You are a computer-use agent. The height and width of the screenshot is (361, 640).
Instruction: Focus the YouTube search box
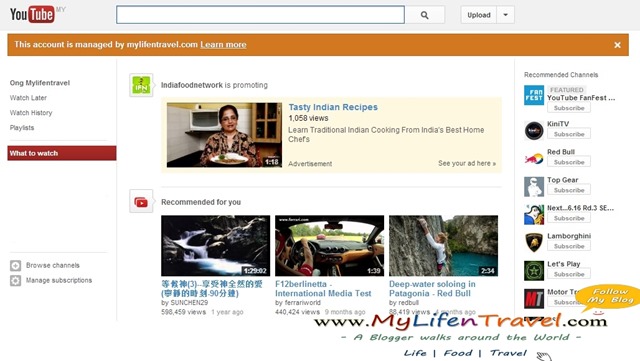260,15
